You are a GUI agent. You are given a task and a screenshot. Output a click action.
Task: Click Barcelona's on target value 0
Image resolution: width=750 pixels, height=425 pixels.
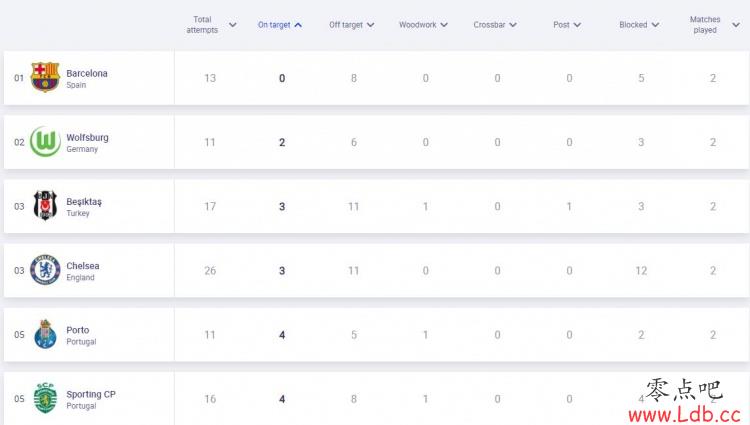point(282,78)
